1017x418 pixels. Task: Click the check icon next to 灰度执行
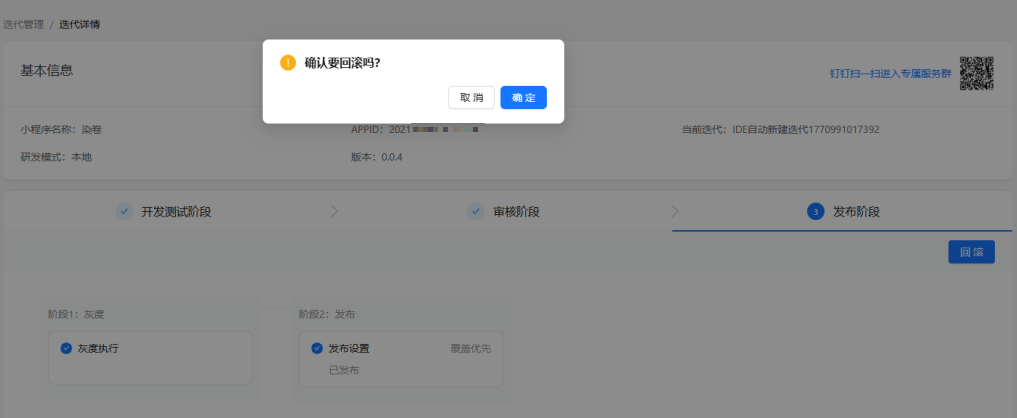pyautogui.click(x=66, y=349)
